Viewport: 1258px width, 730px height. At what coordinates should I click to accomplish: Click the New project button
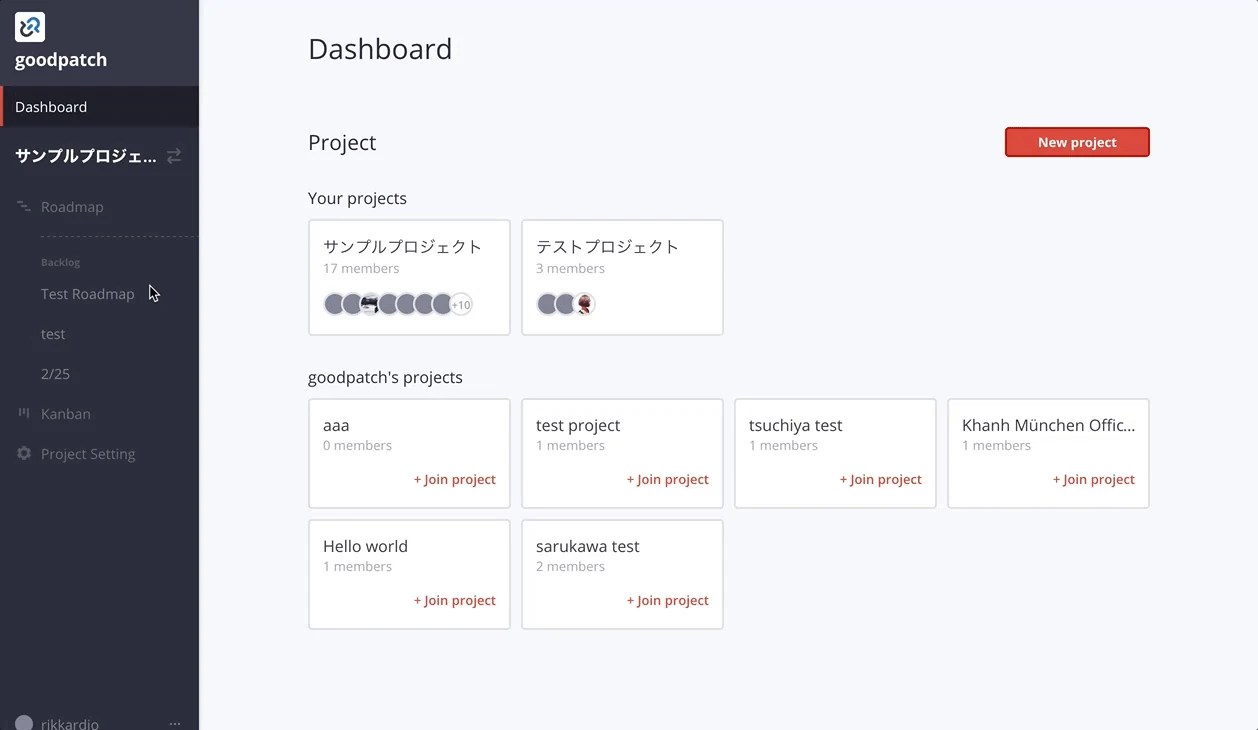[1077, 142]
